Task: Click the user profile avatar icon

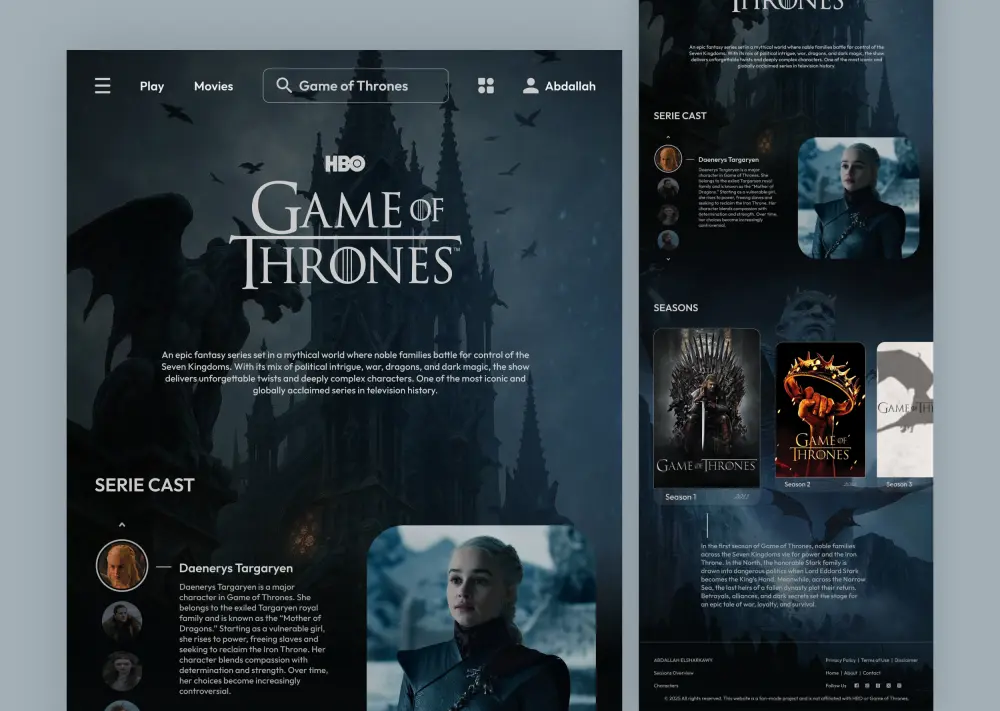Action: [531, 86]
